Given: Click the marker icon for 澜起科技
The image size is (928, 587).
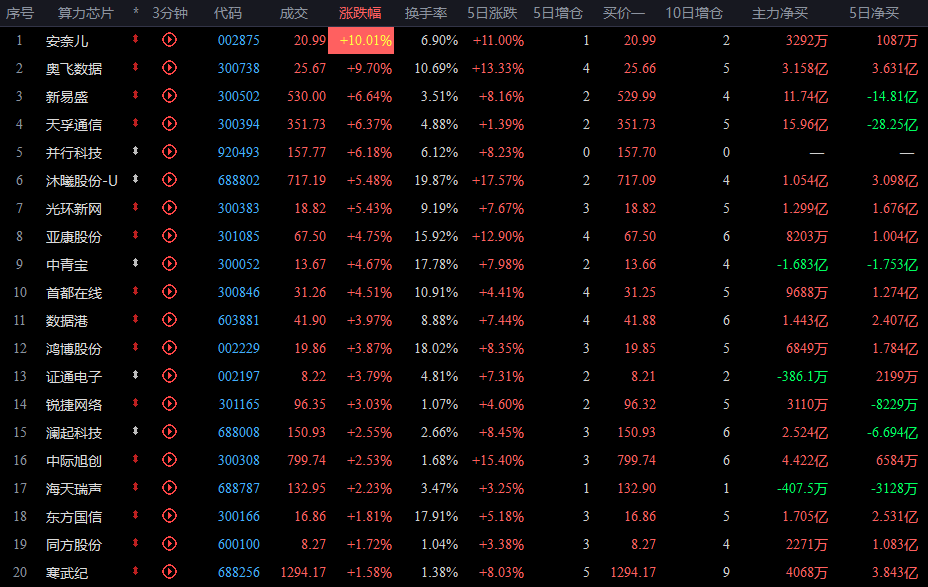Looking at the screenshot, I should [x=136, y=432].
